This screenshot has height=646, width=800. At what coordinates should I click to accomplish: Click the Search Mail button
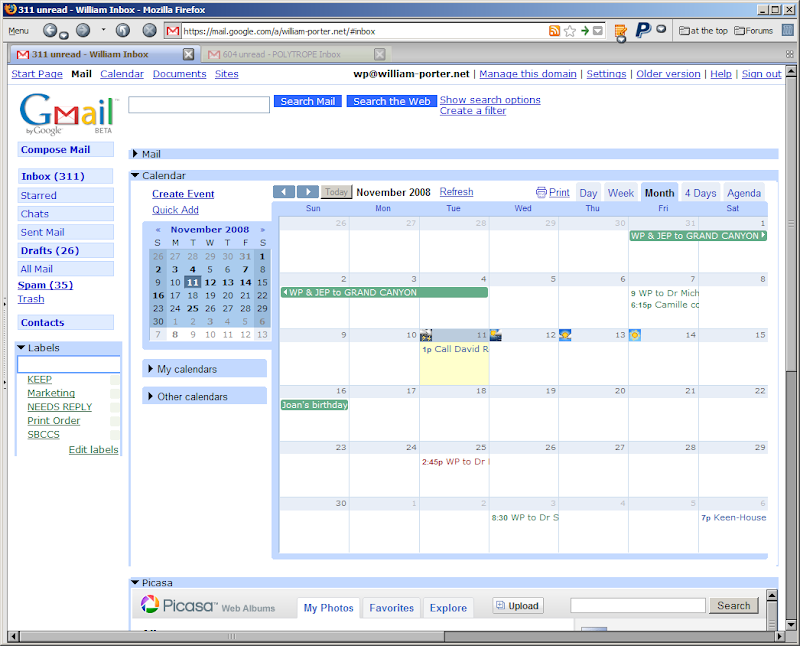coord(308,101)
